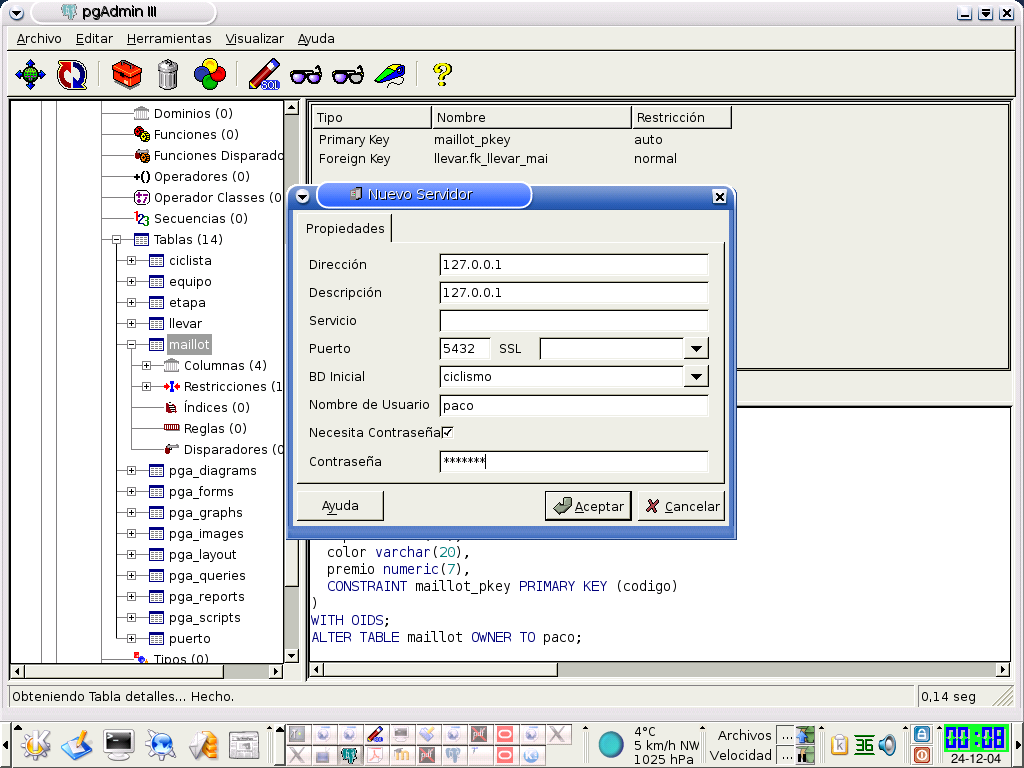Screen dimensions: 1024x768
Task: Select the Reglas (0) tree item
Action: coord(215,428)
